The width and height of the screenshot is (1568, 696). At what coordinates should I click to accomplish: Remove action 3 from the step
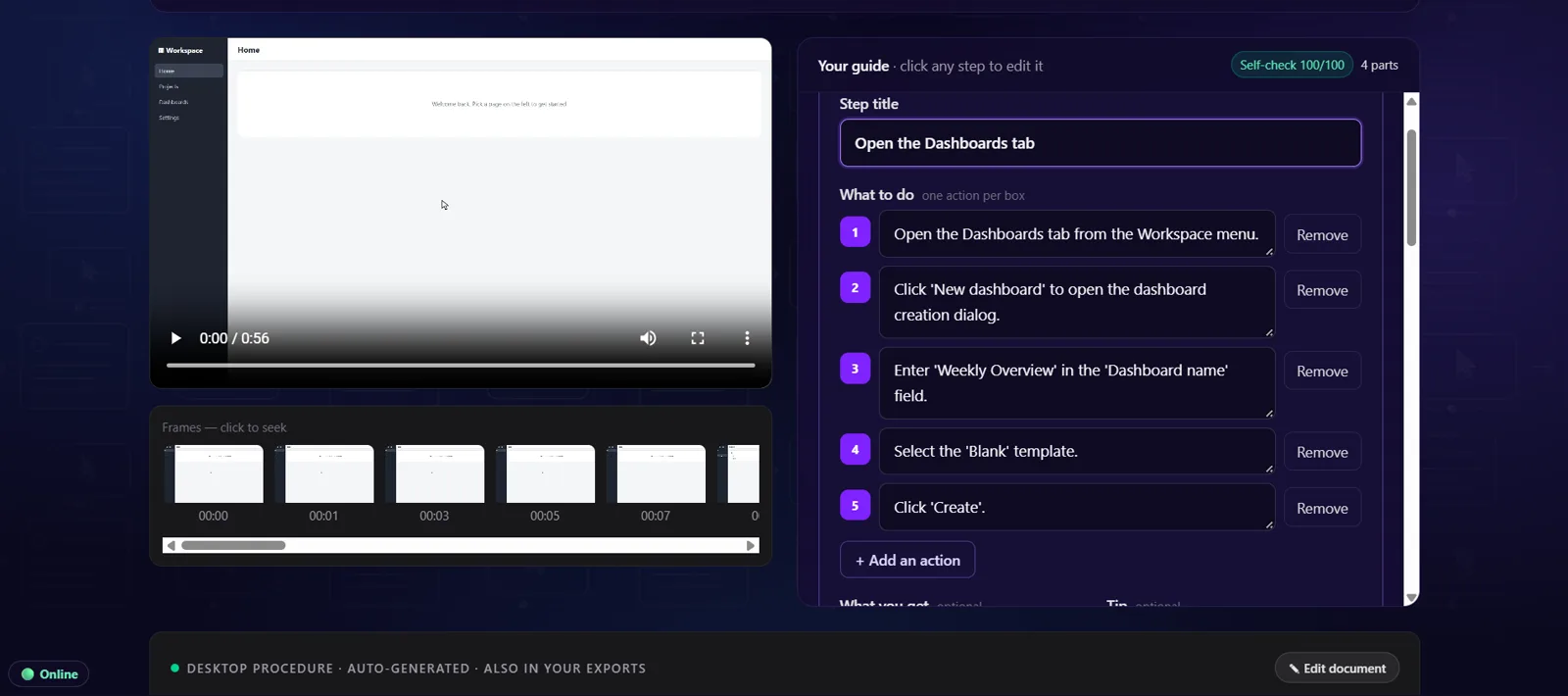click(x=1322, y=372)
